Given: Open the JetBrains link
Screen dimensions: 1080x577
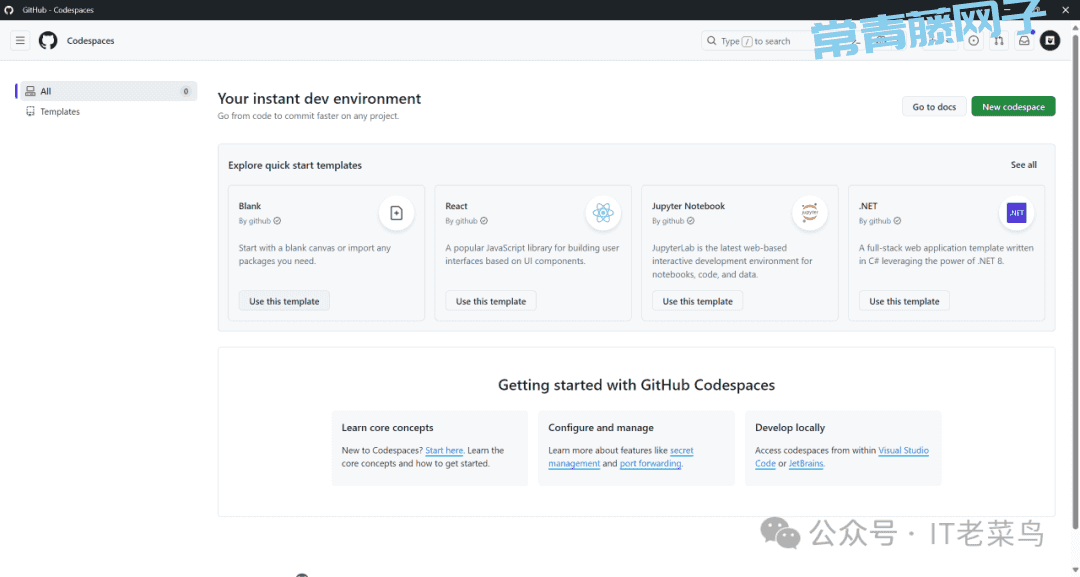Looking at the screenshot, I should [x=806, y=463].
